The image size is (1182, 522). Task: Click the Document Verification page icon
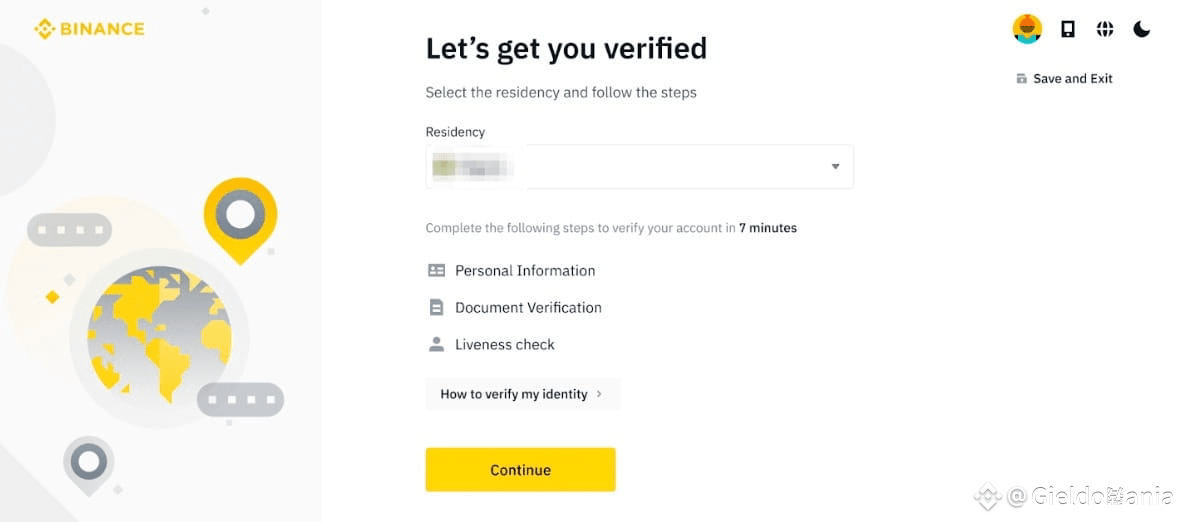tap(436, 308)
